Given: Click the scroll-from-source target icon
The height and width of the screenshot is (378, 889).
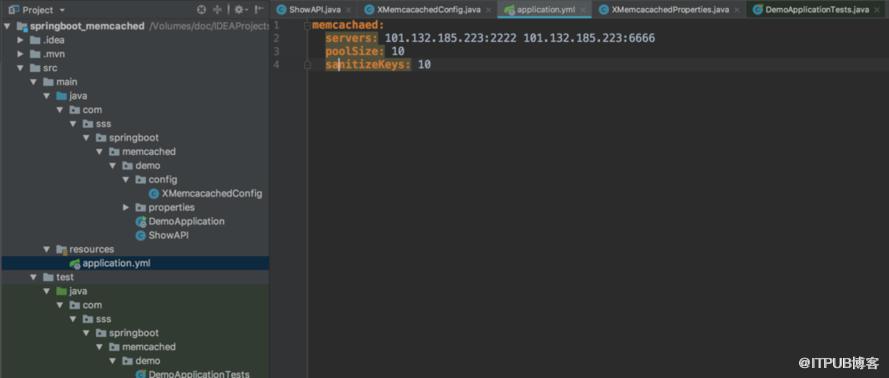Looking at the screenshot, I should [201, 10].
